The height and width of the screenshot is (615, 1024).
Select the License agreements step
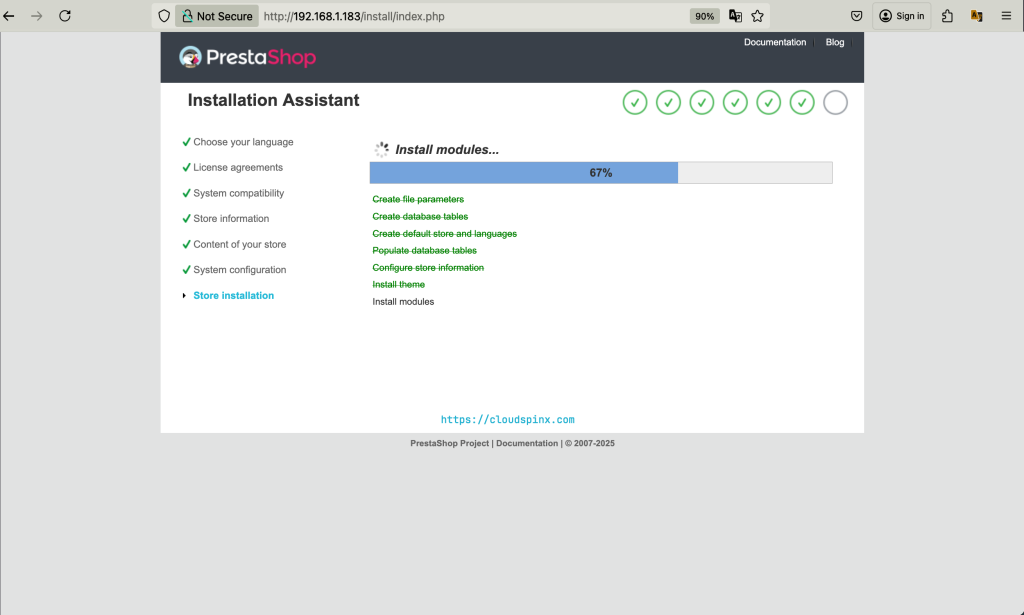pos(238,168)
